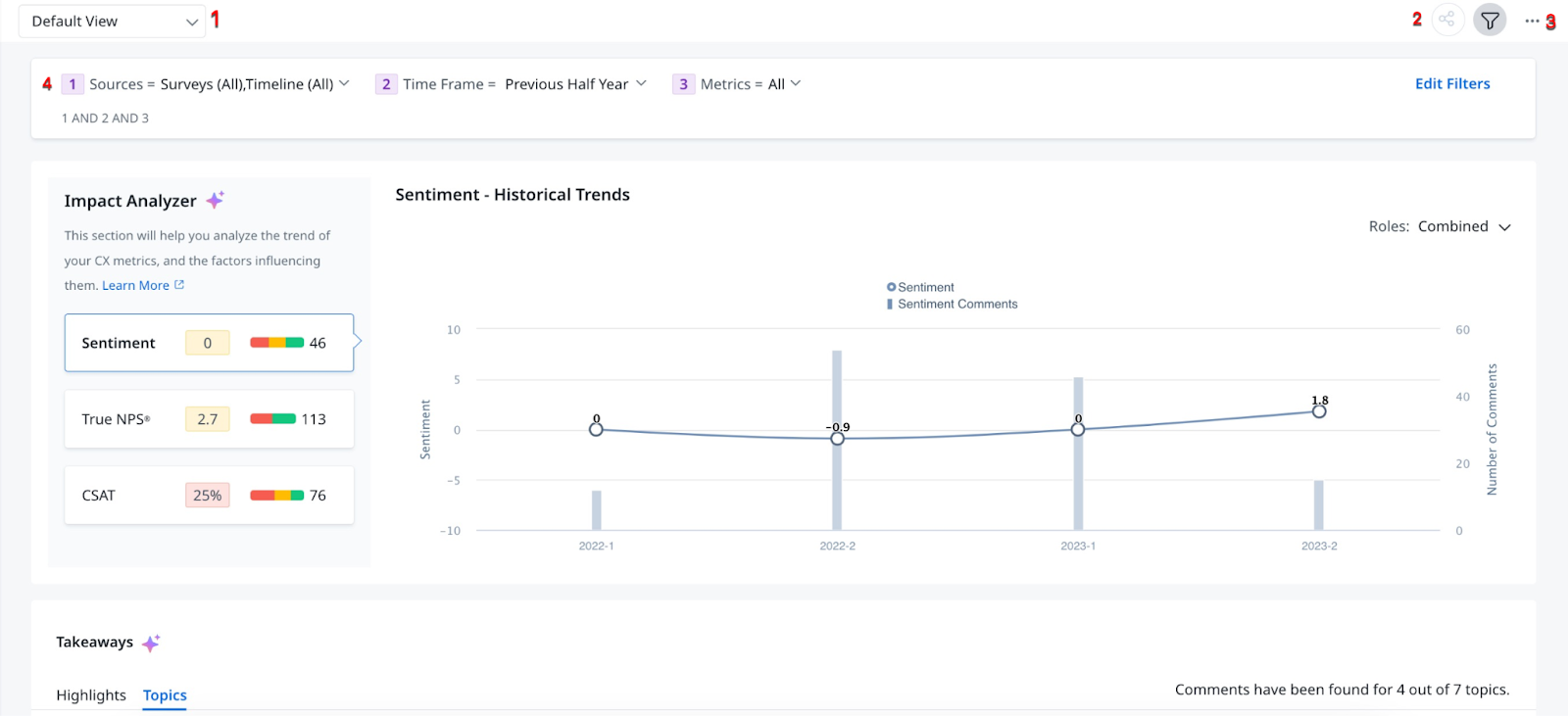Expand the Time Frame Previous Half Year dropdown
Viewport: 1568px width, 716px height.
pos(641,83)
